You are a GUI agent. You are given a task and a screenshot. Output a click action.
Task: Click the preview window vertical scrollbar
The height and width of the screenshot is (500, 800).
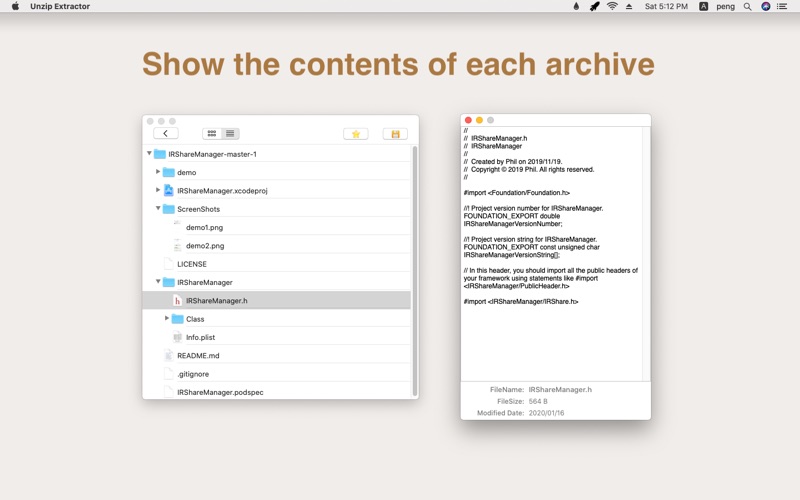[x=646, y=254]
